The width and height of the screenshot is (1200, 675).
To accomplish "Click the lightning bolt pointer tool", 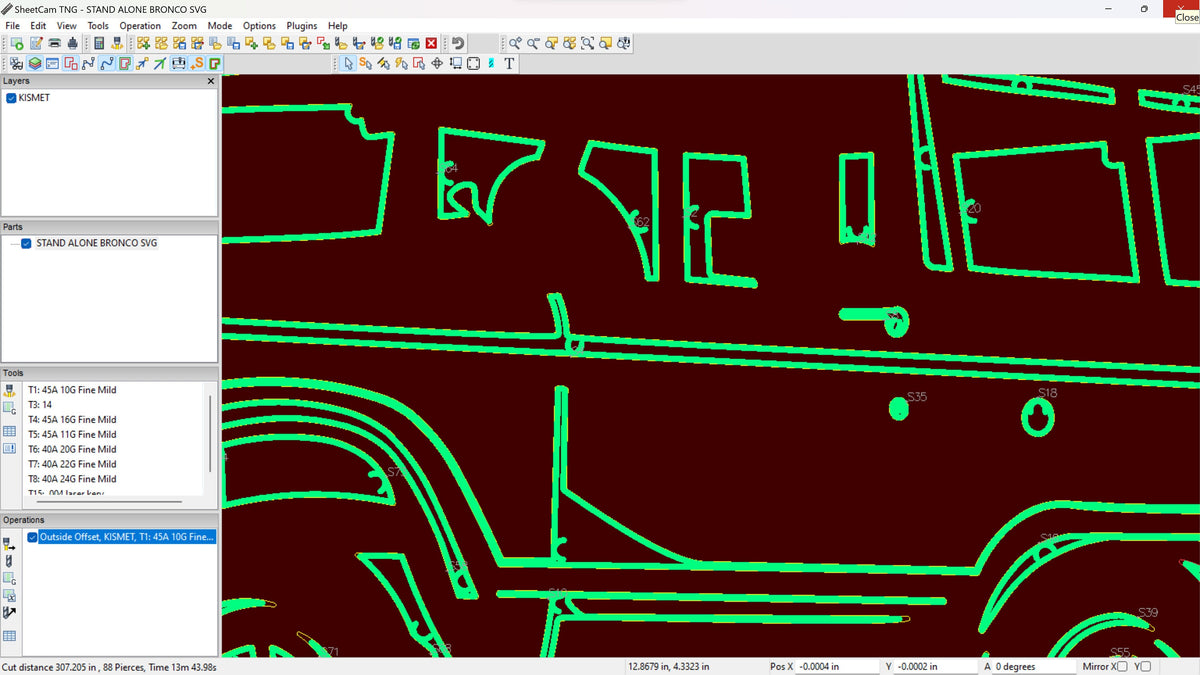I will pos(400,63).
